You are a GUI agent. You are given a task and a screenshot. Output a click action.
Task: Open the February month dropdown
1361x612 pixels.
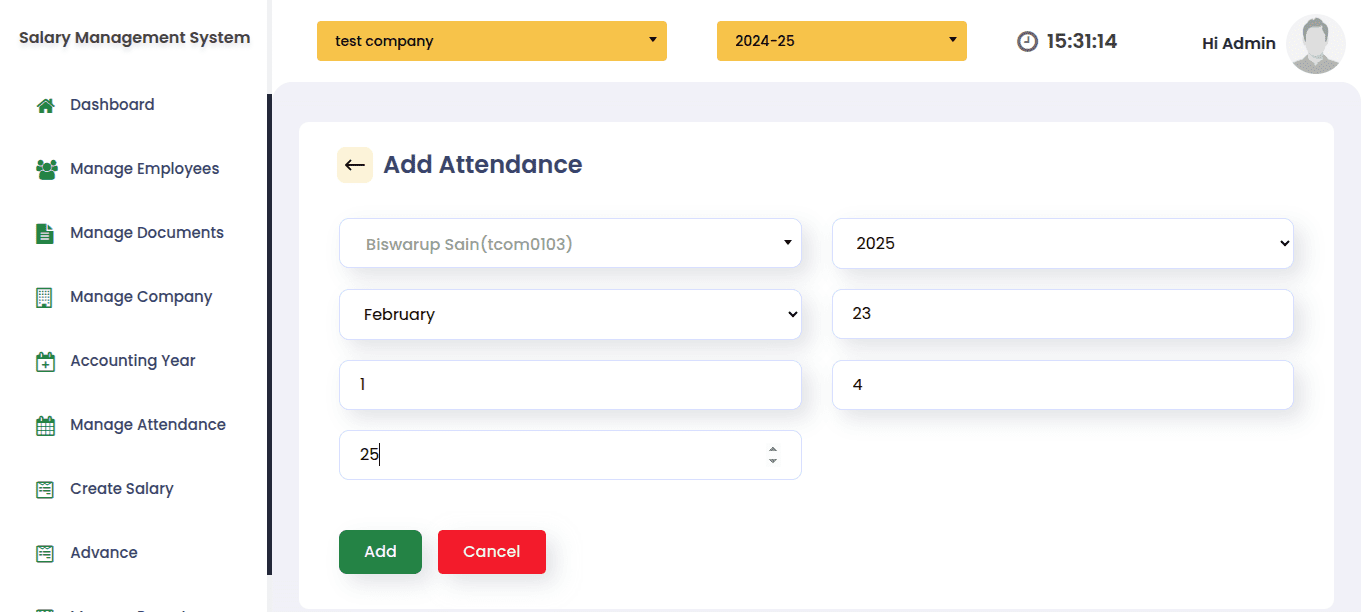click(x=570, y=314)
